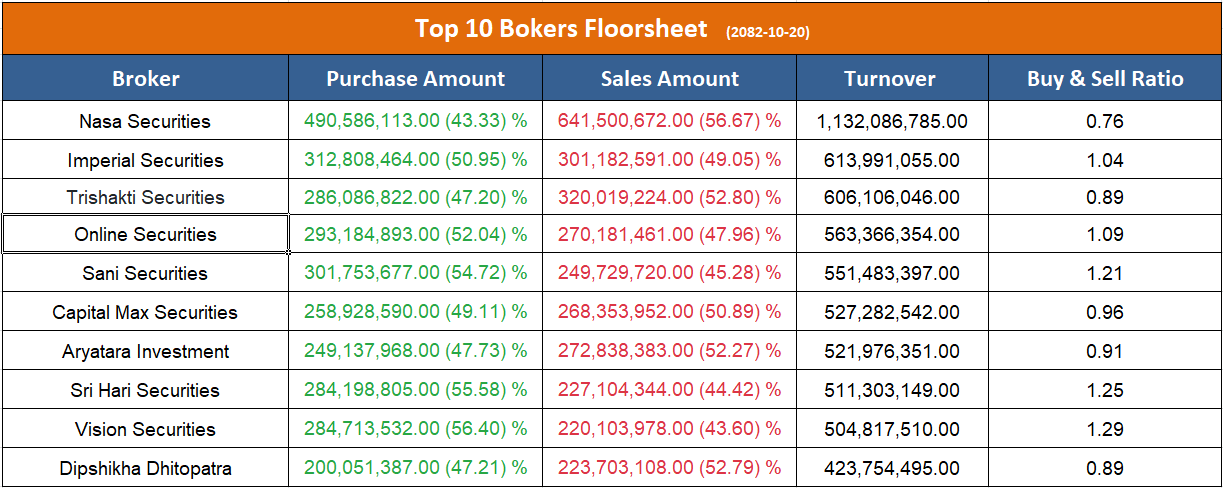Click the Buy & Sell Ratio header
This screenshot has width=1223, height=488.
coord(1105,79)
